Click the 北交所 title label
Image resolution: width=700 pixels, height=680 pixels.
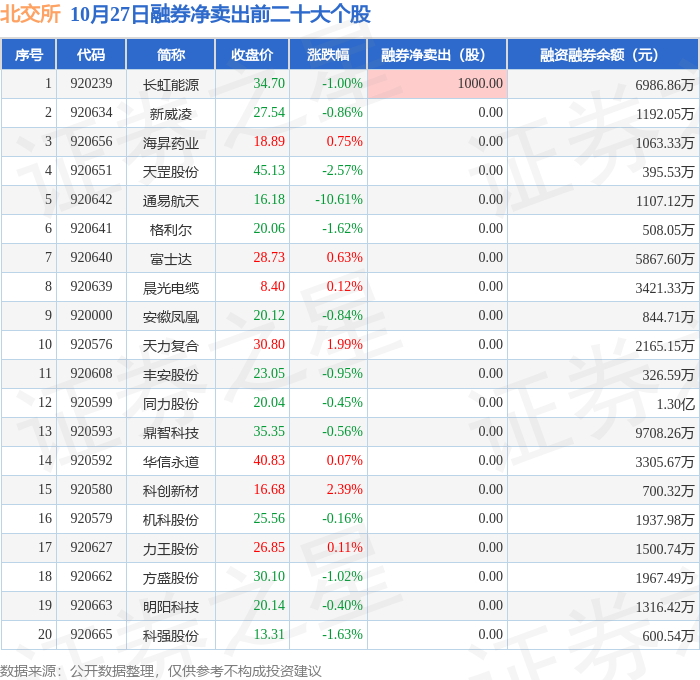pyautogui.click(x=30, y=14)
